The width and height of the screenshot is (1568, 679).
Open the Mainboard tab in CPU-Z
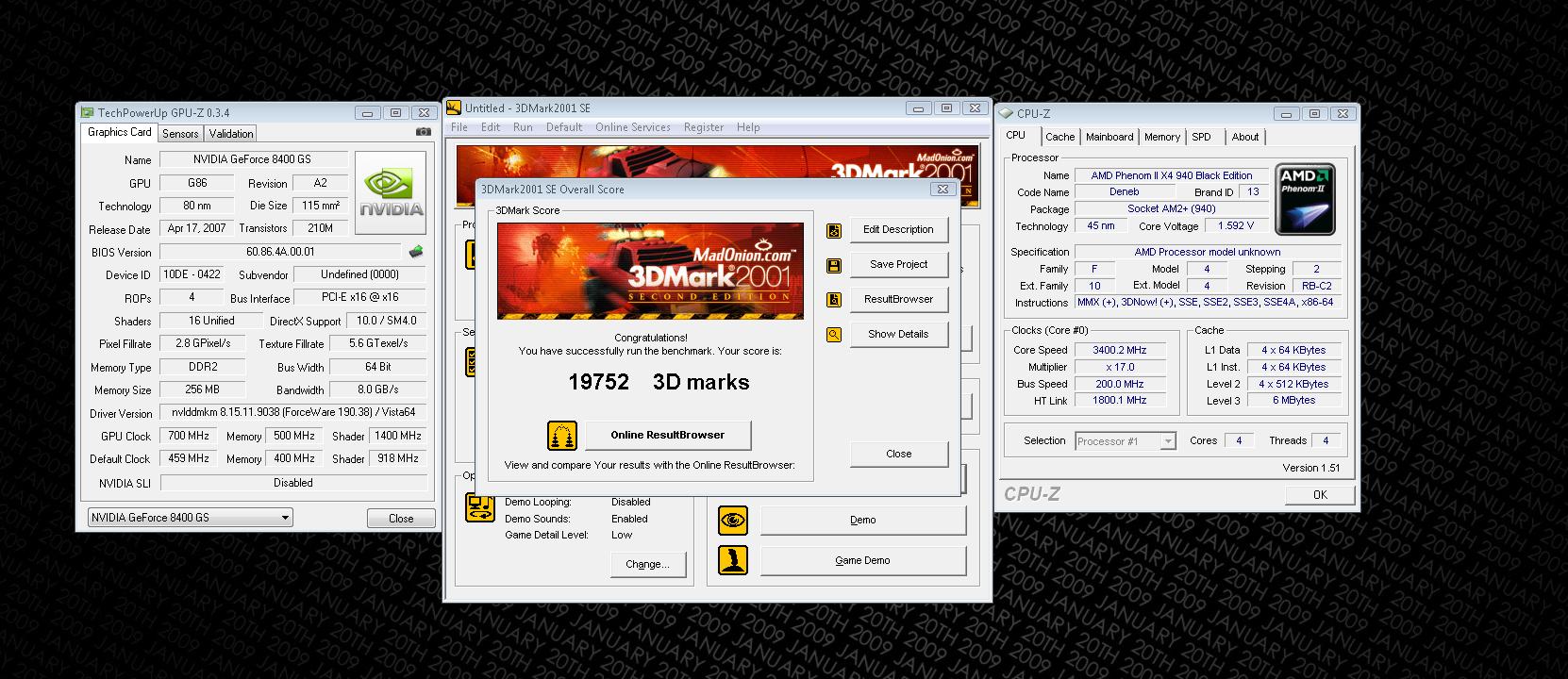1109,137
